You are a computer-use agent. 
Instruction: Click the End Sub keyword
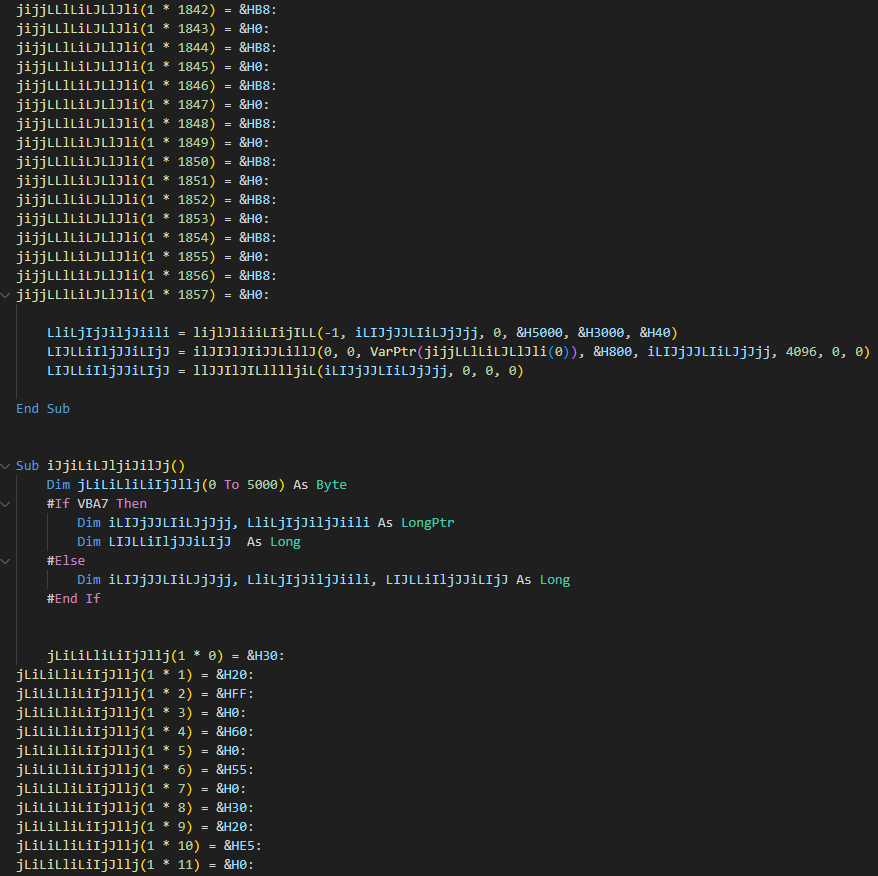pos(43,409)
